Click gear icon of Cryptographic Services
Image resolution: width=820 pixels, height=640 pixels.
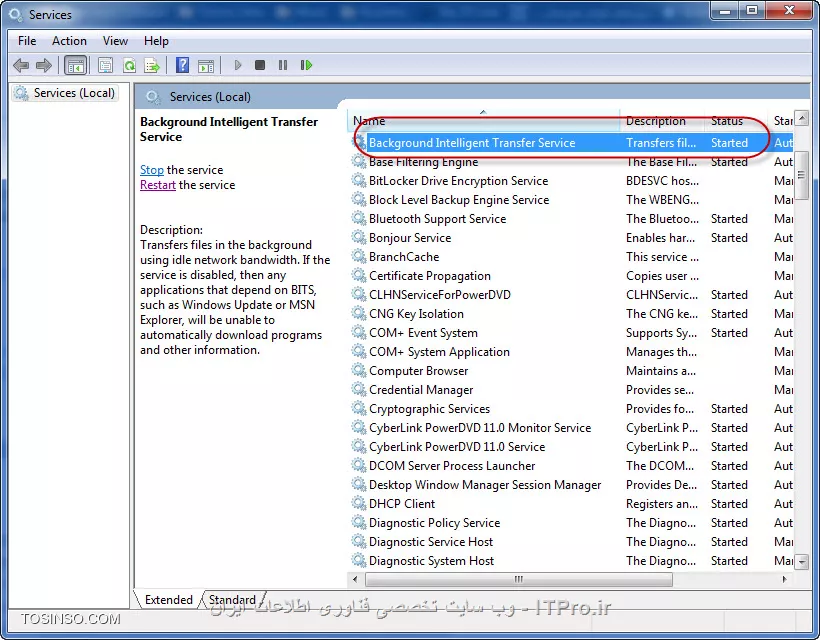click(358, 408)
